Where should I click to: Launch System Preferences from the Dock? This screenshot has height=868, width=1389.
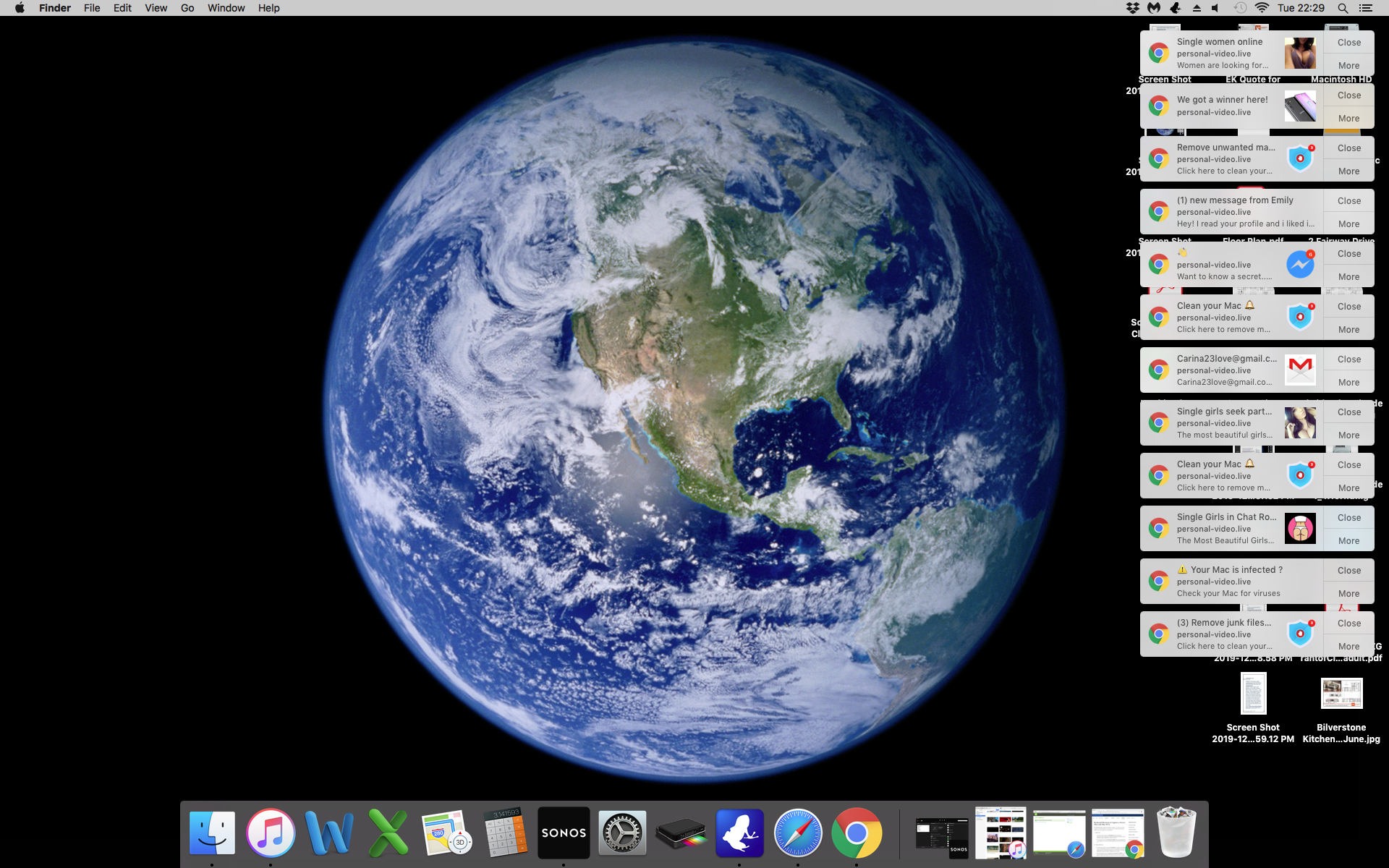[622, 833]
